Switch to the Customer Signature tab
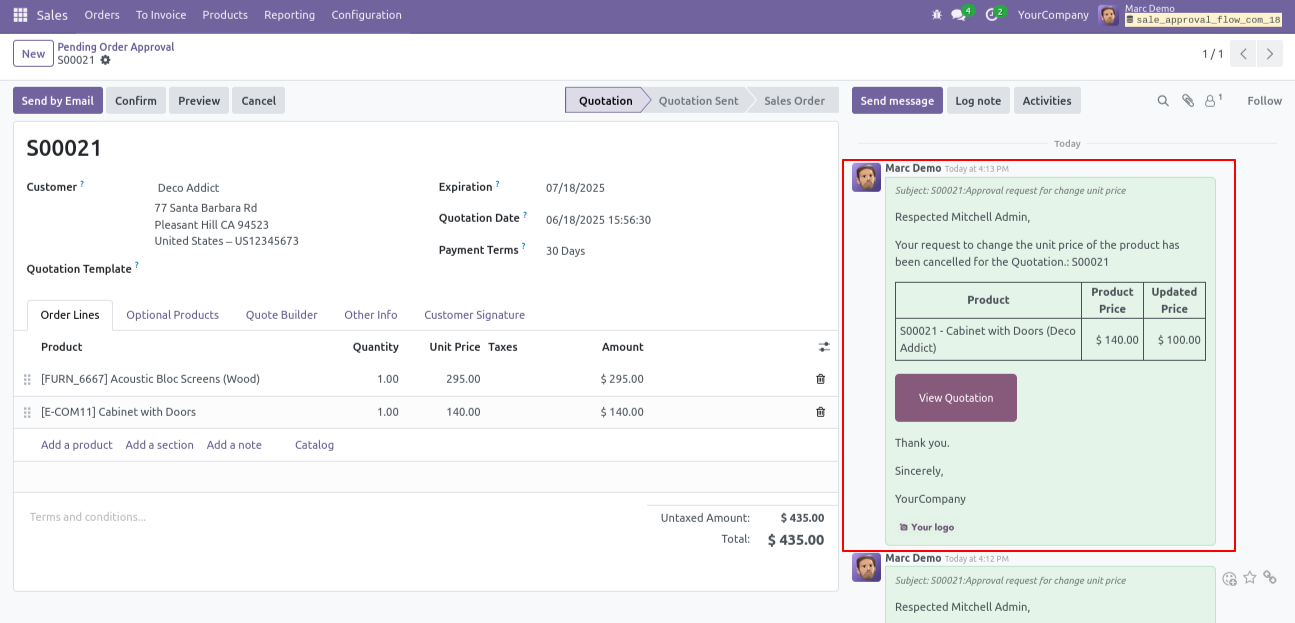The width and height of the screenshot is (1295, 623). [x=475, y=315]
